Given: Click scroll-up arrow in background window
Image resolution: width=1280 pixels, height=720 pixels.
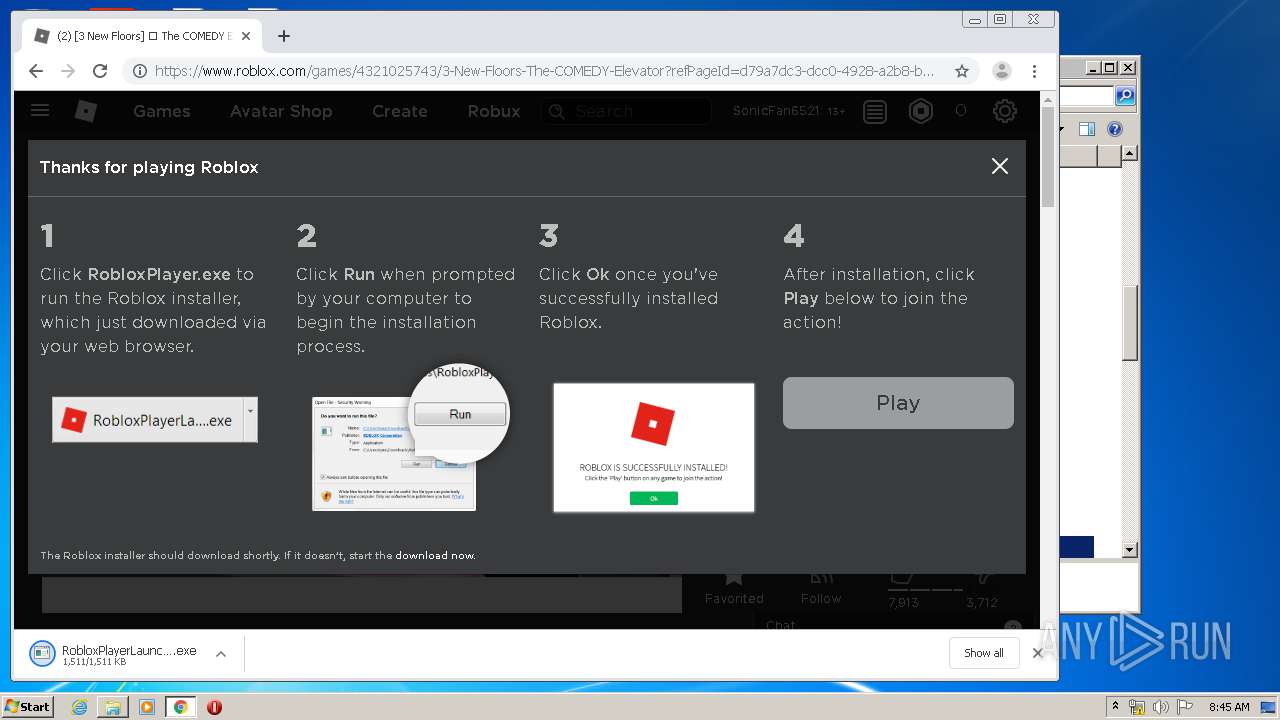Looking at the screenshot, I should click(x=1129, y=153).
